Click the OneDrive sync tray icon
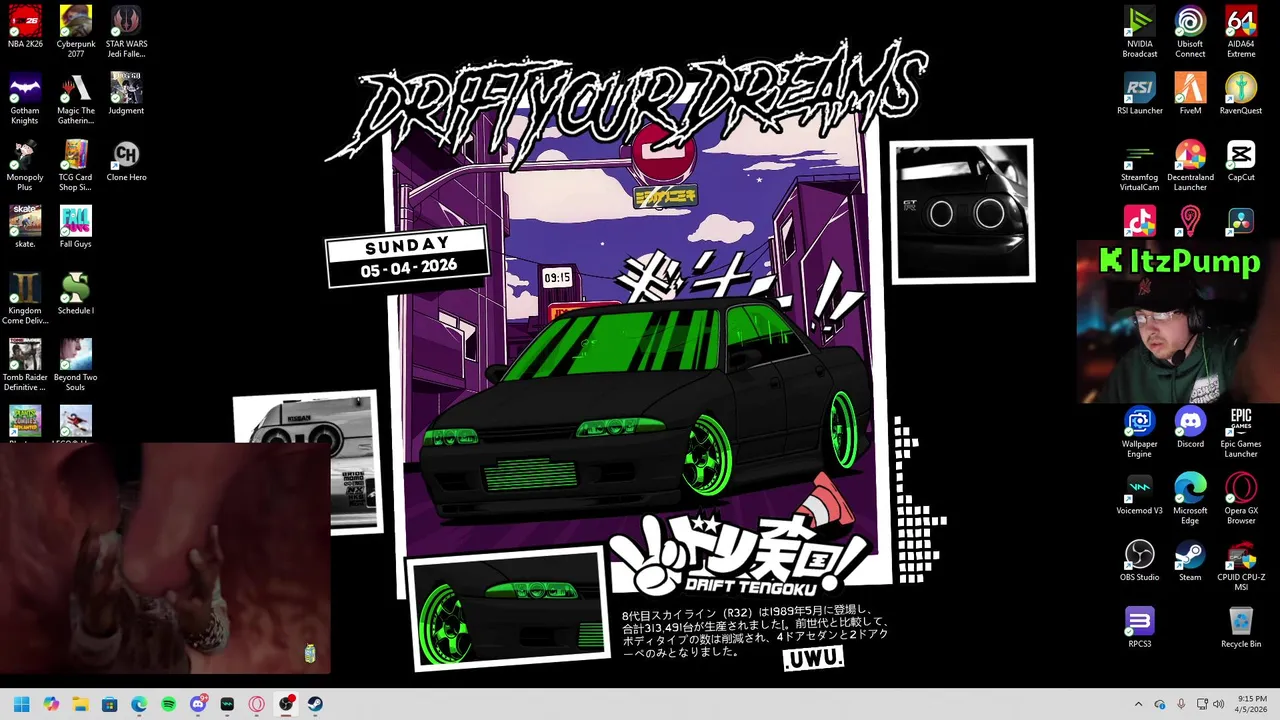 click(x=1160, y=704)
